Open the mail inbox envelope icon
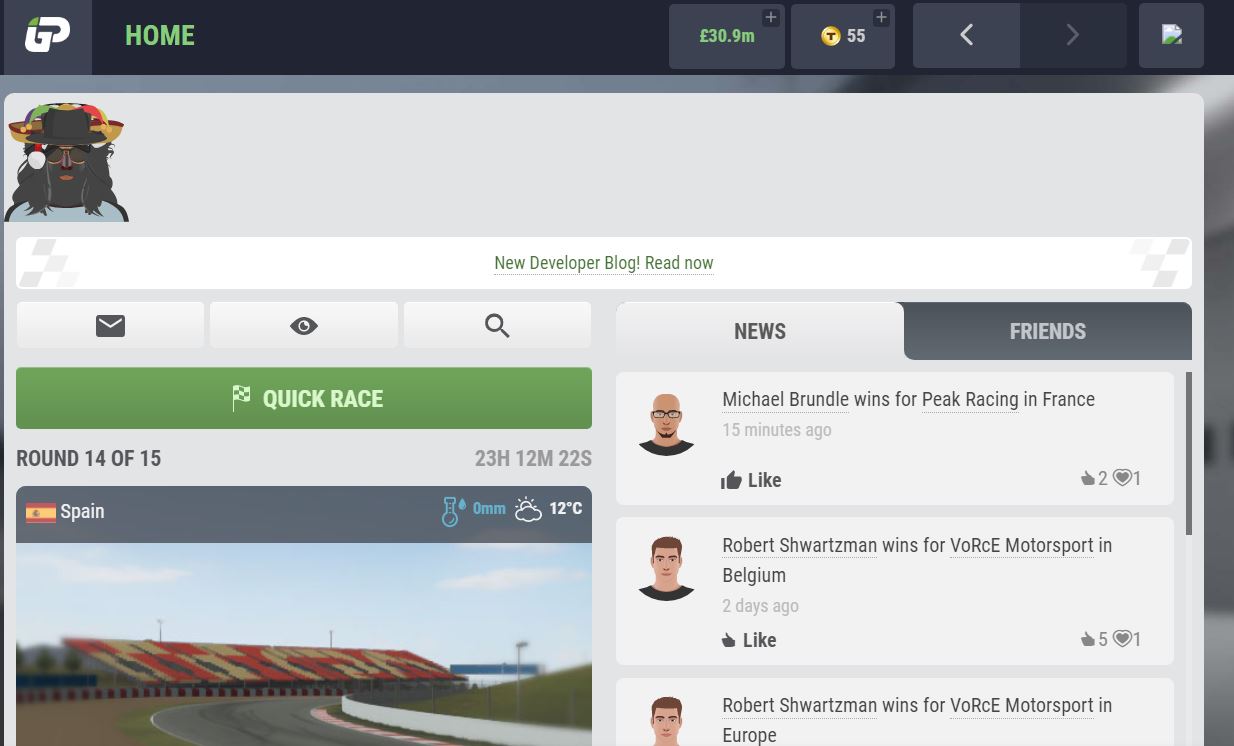Image resolution: width=1234 pixels, height=746 pixels. point(110,325)
